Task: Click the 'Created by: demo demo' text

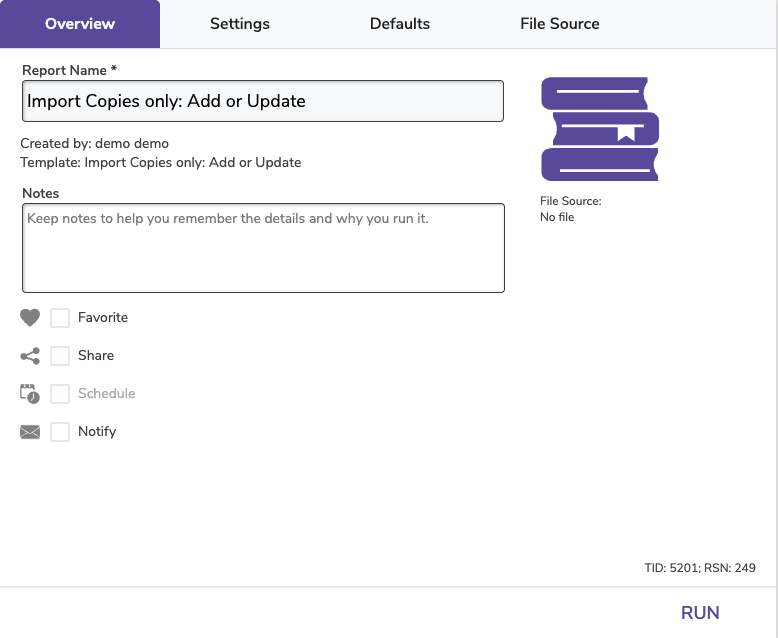Action: (x=94, y=143)
